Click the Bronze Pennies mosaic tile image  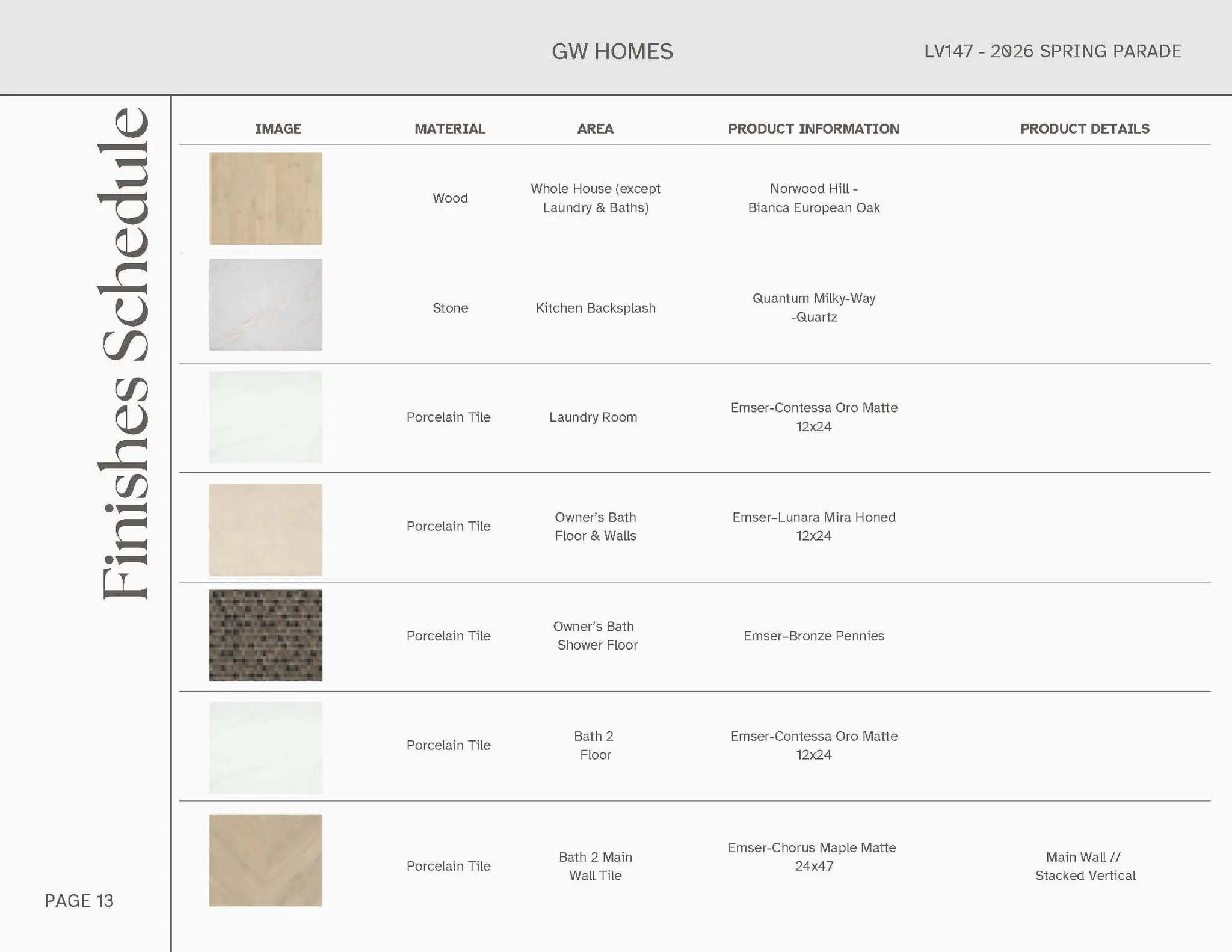point(265,635)
